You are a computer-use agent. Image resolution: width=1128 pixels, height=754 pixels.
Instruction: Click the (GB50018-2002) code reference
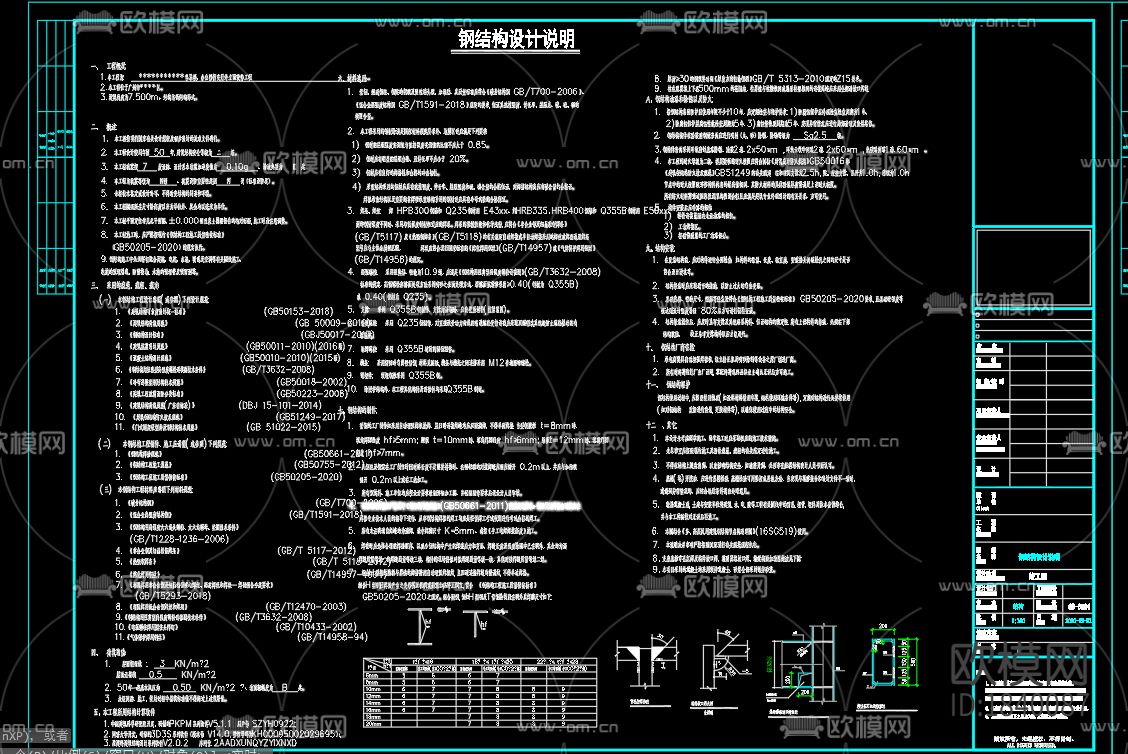(x=311, y=382)
